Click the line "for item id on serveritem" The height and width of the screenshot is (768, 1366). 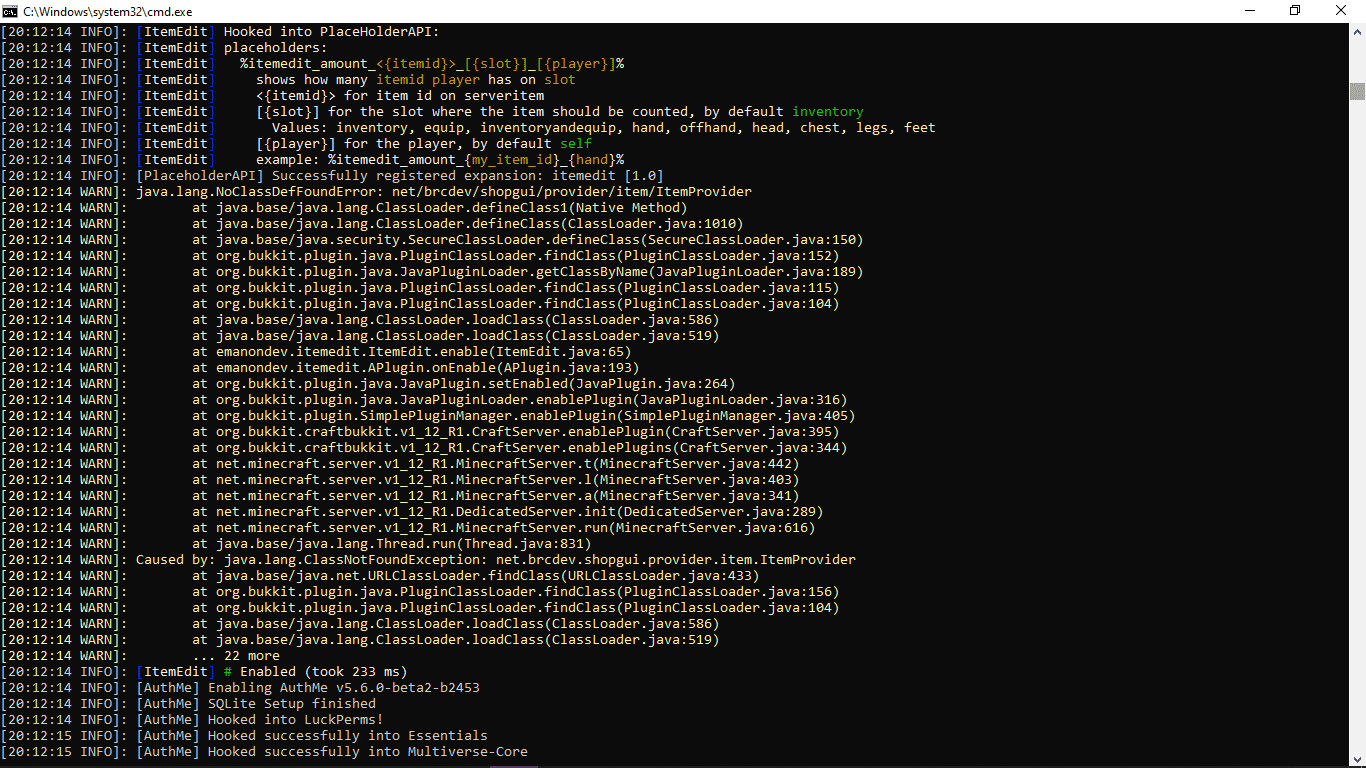[399, 95]
